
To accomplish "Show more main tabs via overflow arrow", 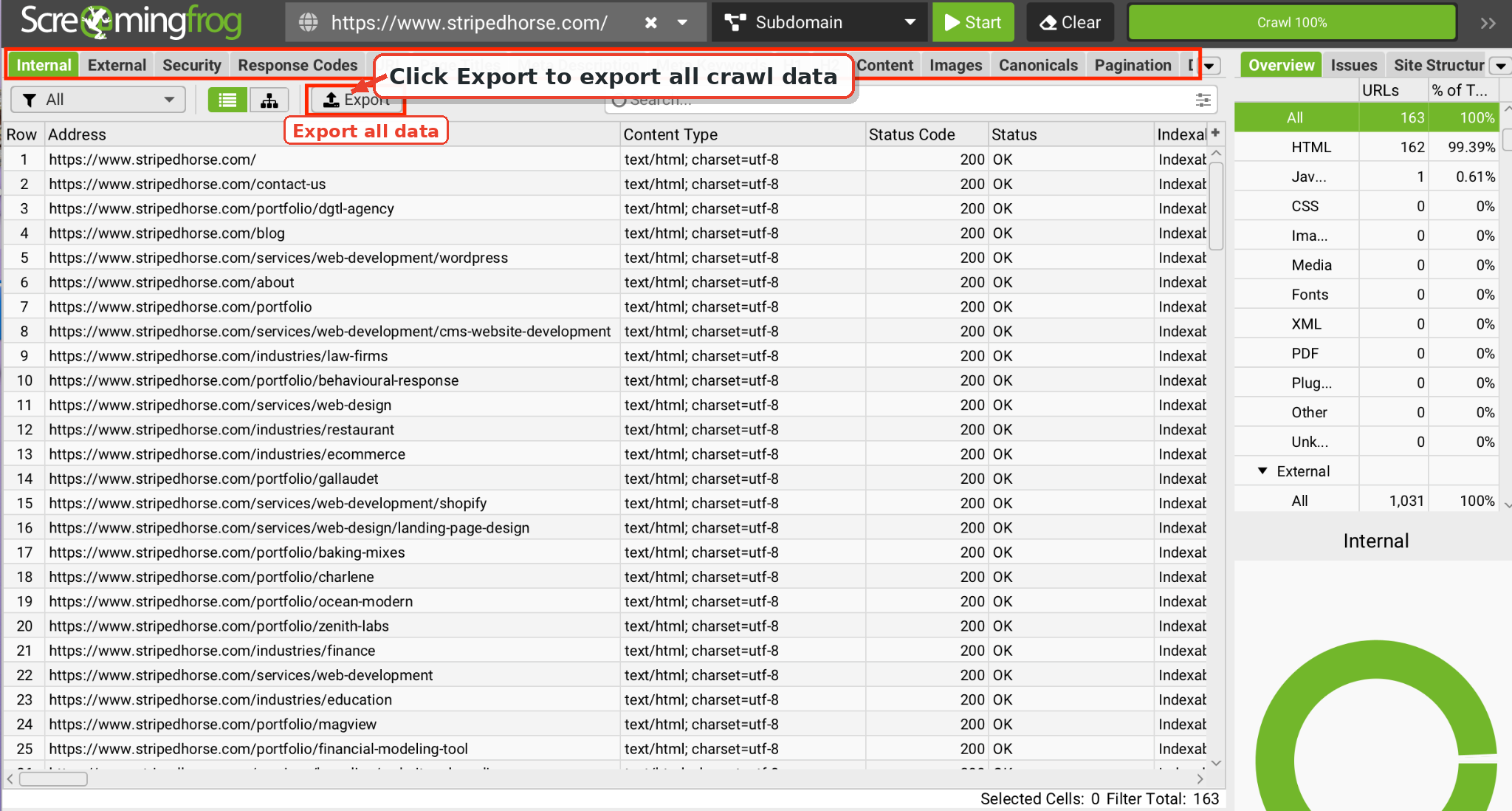I will (1209, 66).
